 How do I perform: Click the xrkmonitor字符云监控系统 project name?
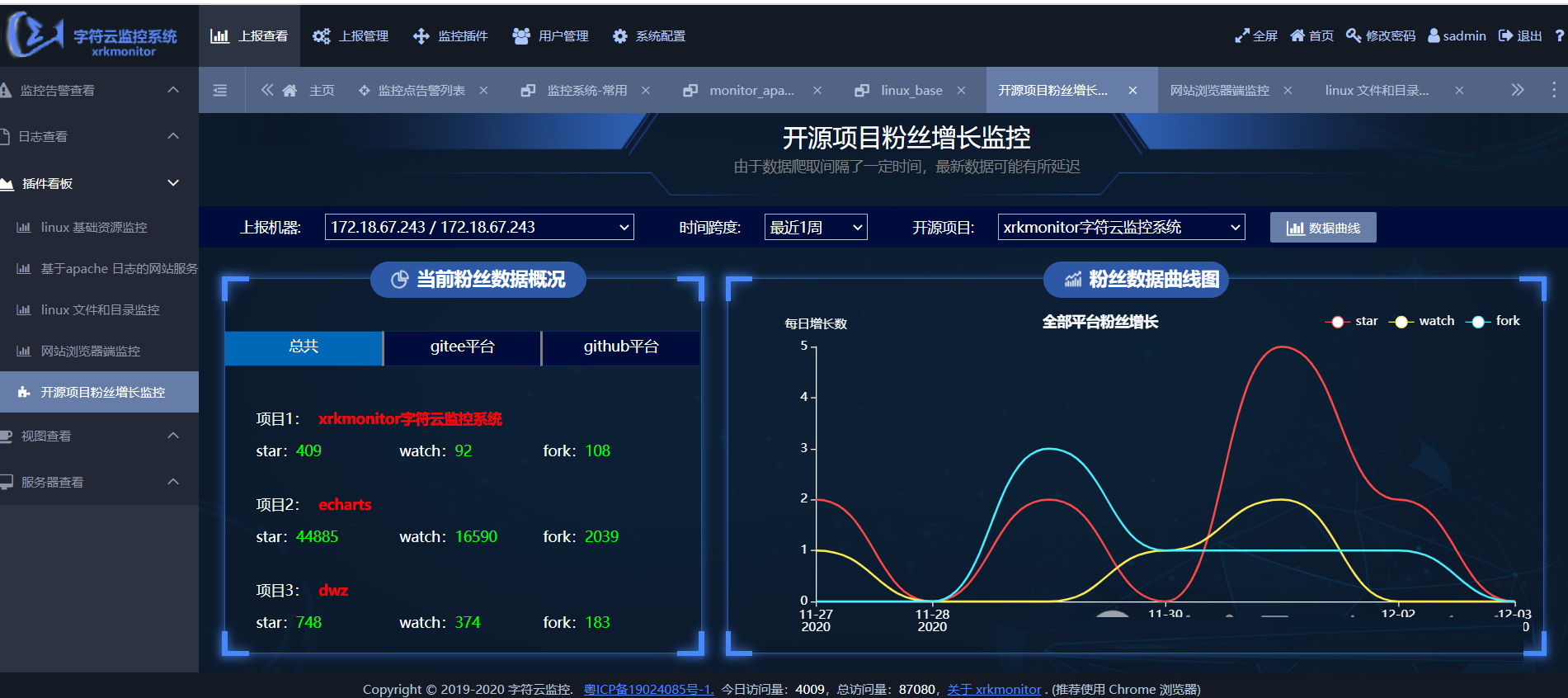click(410, 419)
